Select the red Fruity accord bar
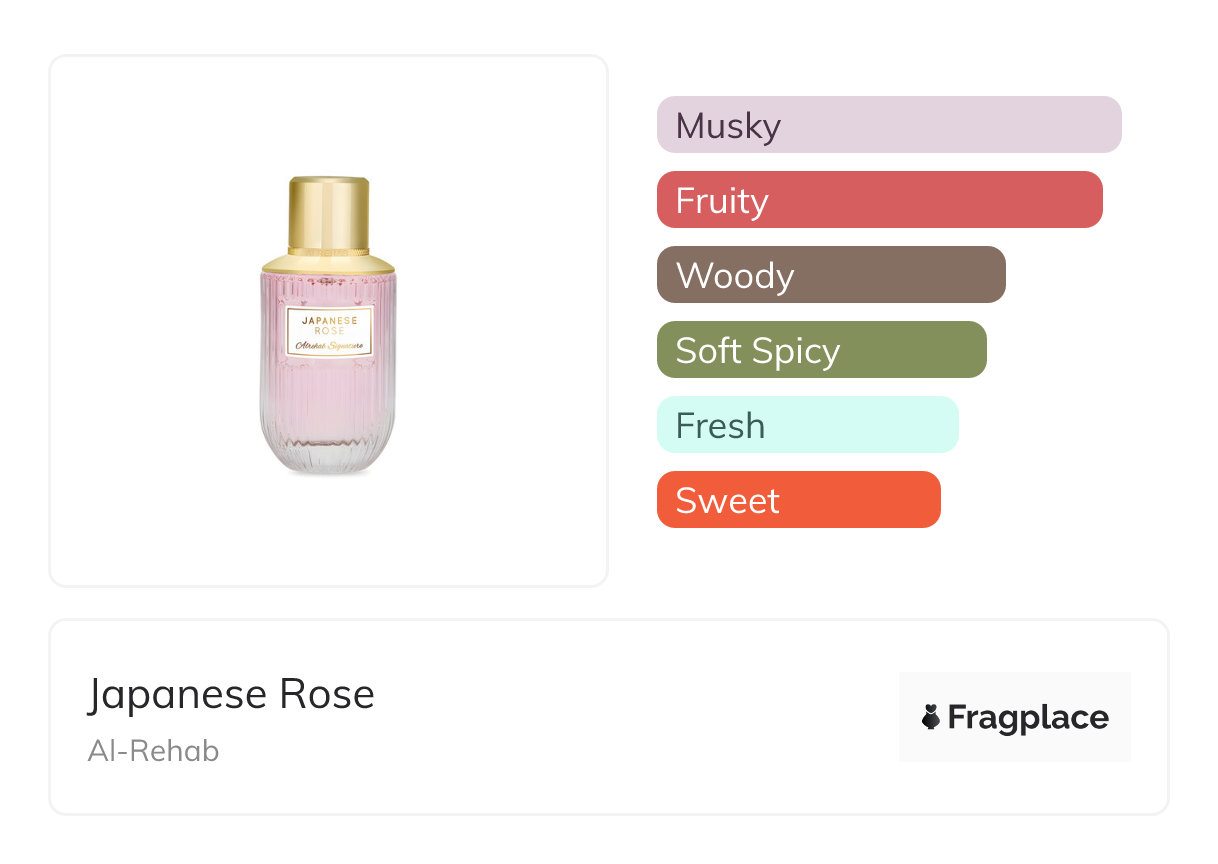 tap(879, 200)
